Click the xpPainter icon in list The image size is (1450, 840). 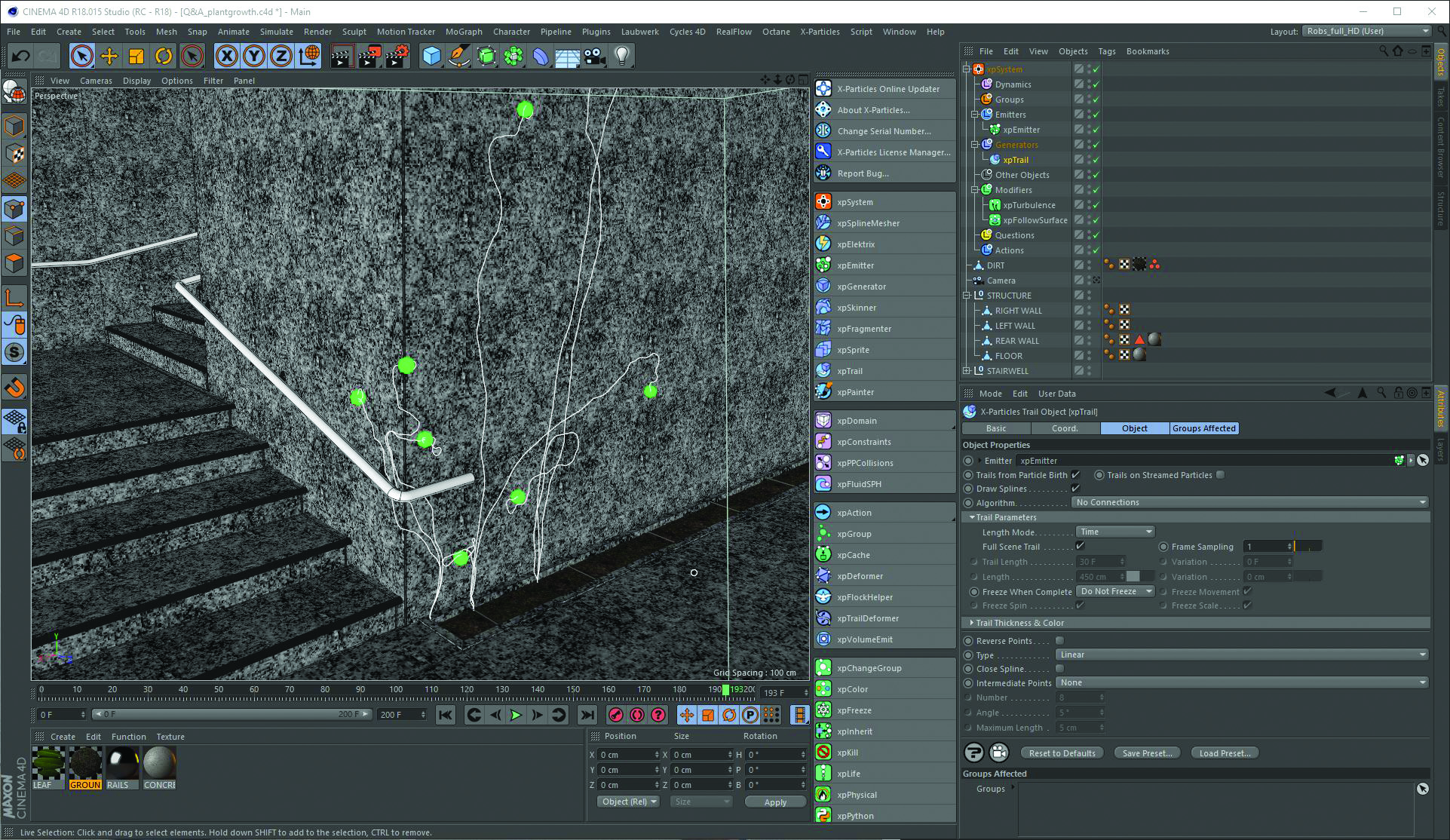coord(825,392)
